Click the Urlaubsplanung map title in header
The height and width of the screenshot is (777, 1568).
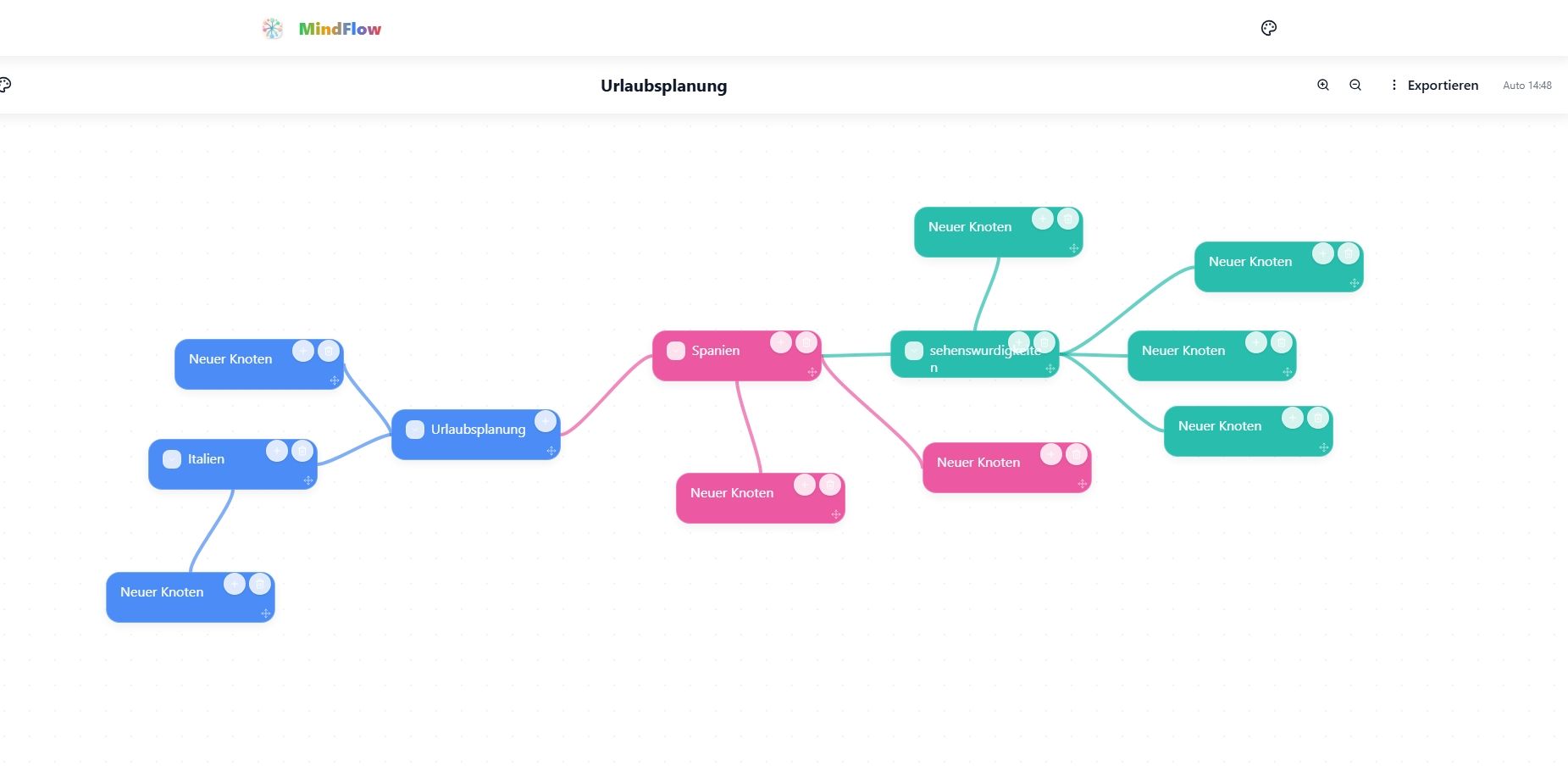point(664,86)
